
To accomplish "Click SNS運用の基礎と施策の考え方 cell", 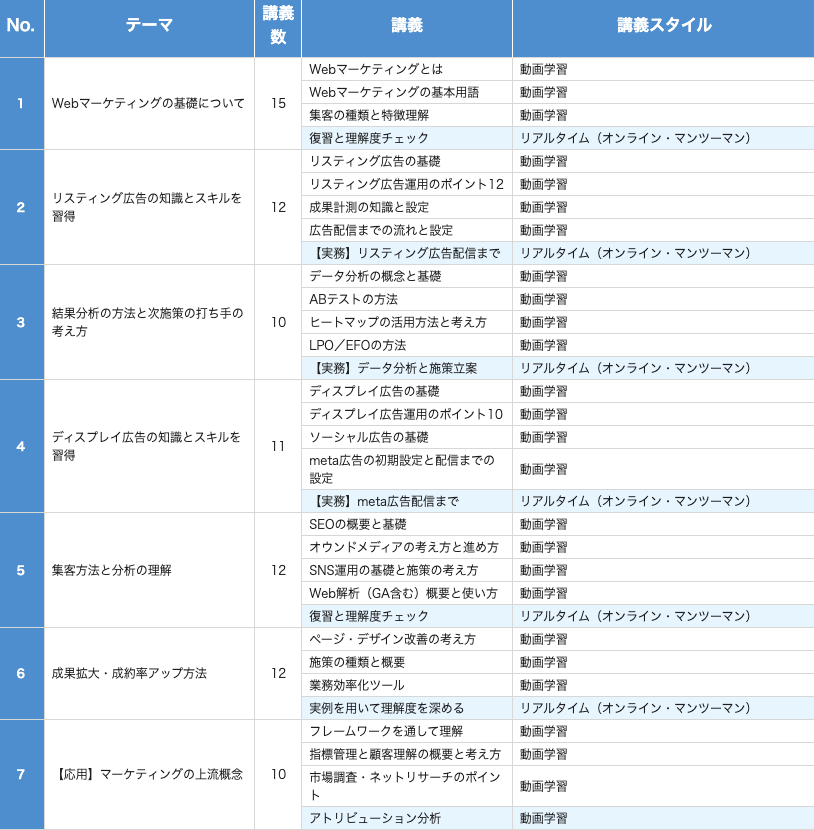I will [406, 570].
